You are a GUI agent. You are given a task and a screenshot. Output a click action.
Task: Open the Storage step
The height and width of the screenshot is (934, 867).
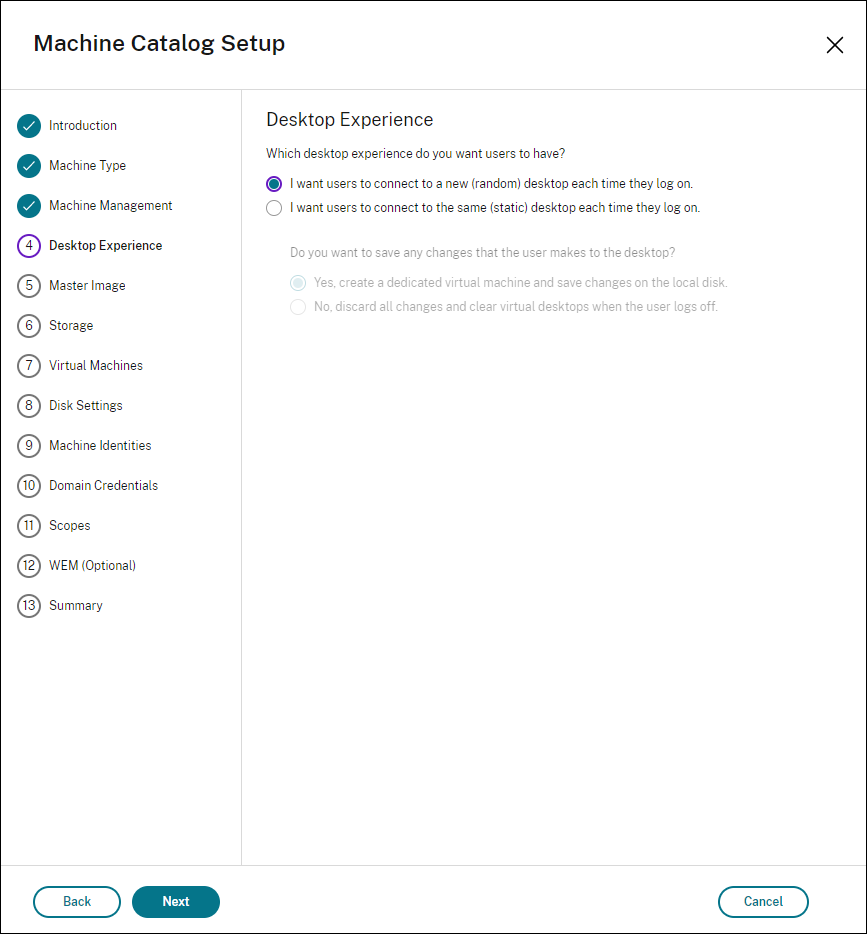click(x=71, y=325)
